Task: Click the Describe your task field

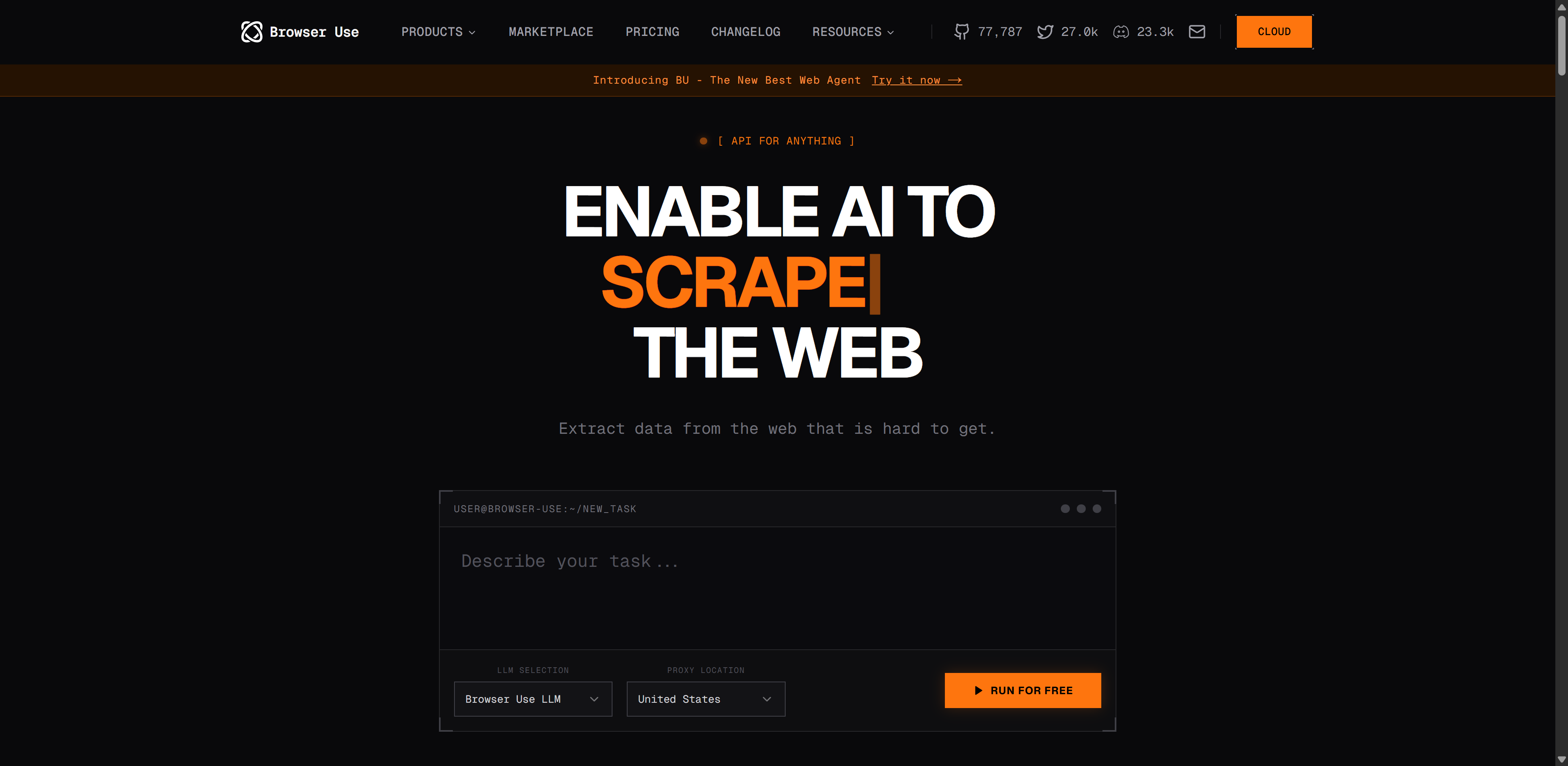Action: click(x=777, y=588)
